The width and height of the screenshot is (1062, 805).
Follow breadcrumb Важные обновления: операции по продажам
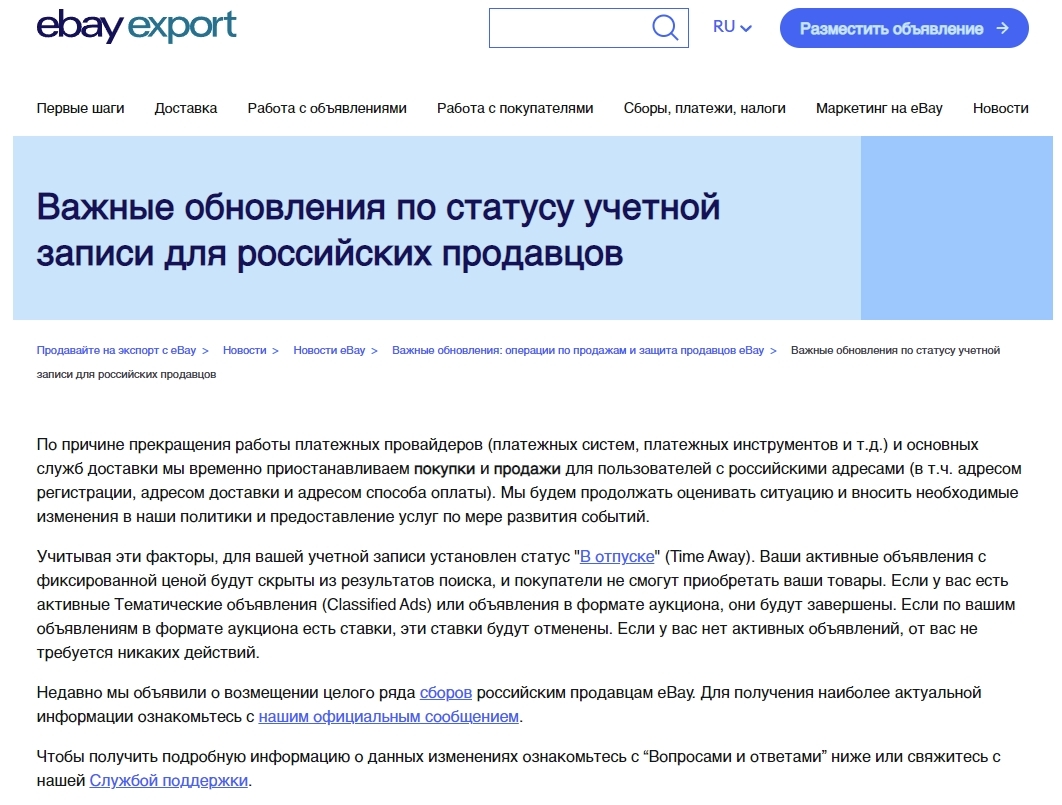(x=578, y=350)
